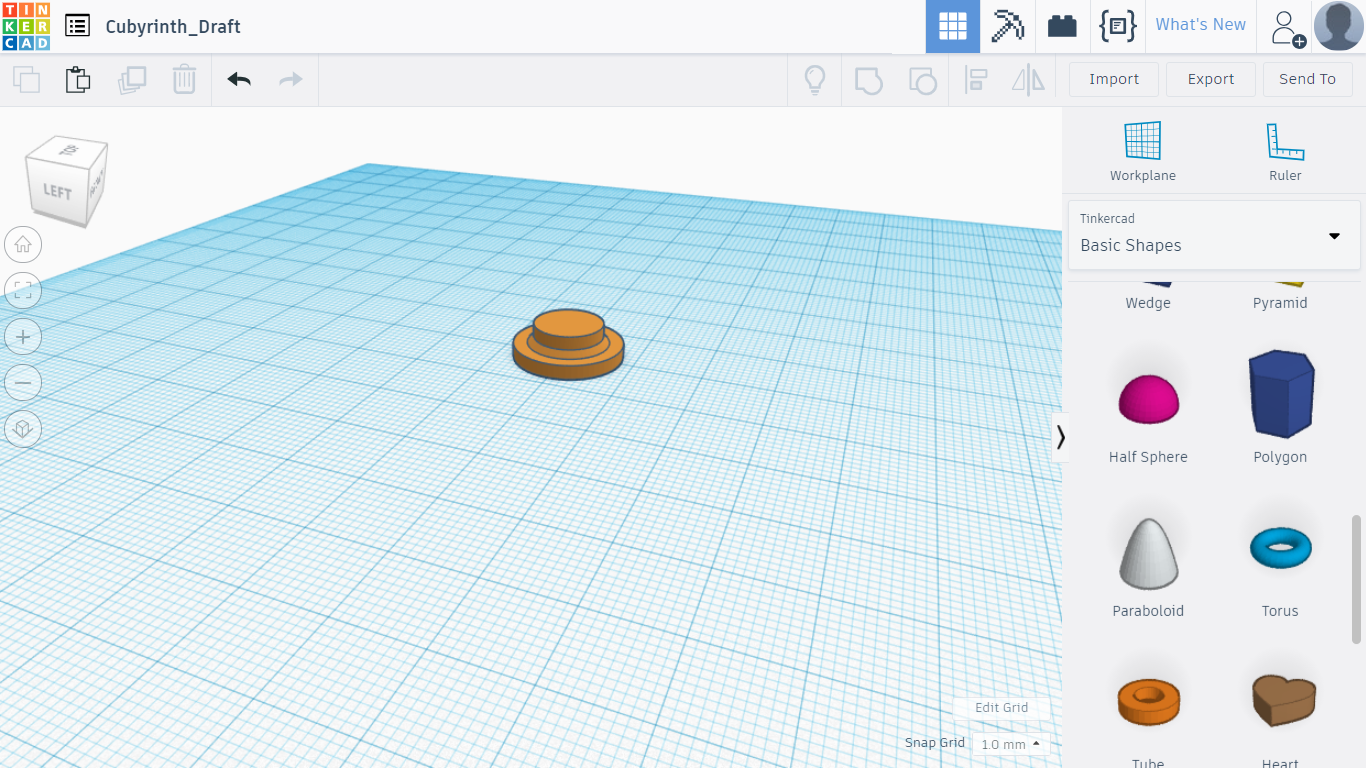This screenshot has height=768, width=1366.
Task: Click the Show all lightbulb icon
Action: click(x=815, y=79)
